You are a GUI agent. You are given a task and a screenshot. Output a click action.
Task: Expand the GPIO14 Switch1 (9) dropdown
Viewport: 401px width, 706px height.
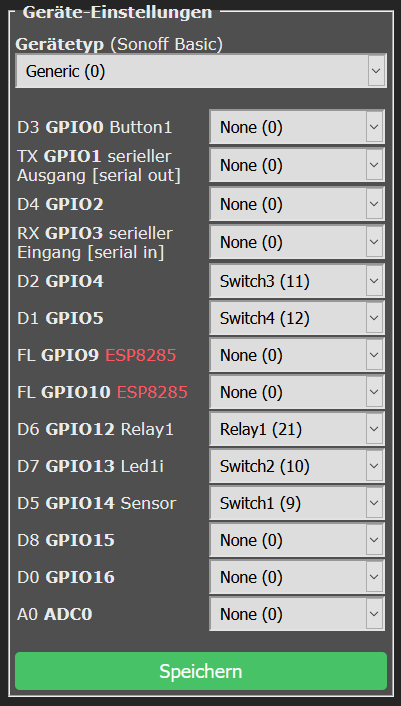coord(297,503)
